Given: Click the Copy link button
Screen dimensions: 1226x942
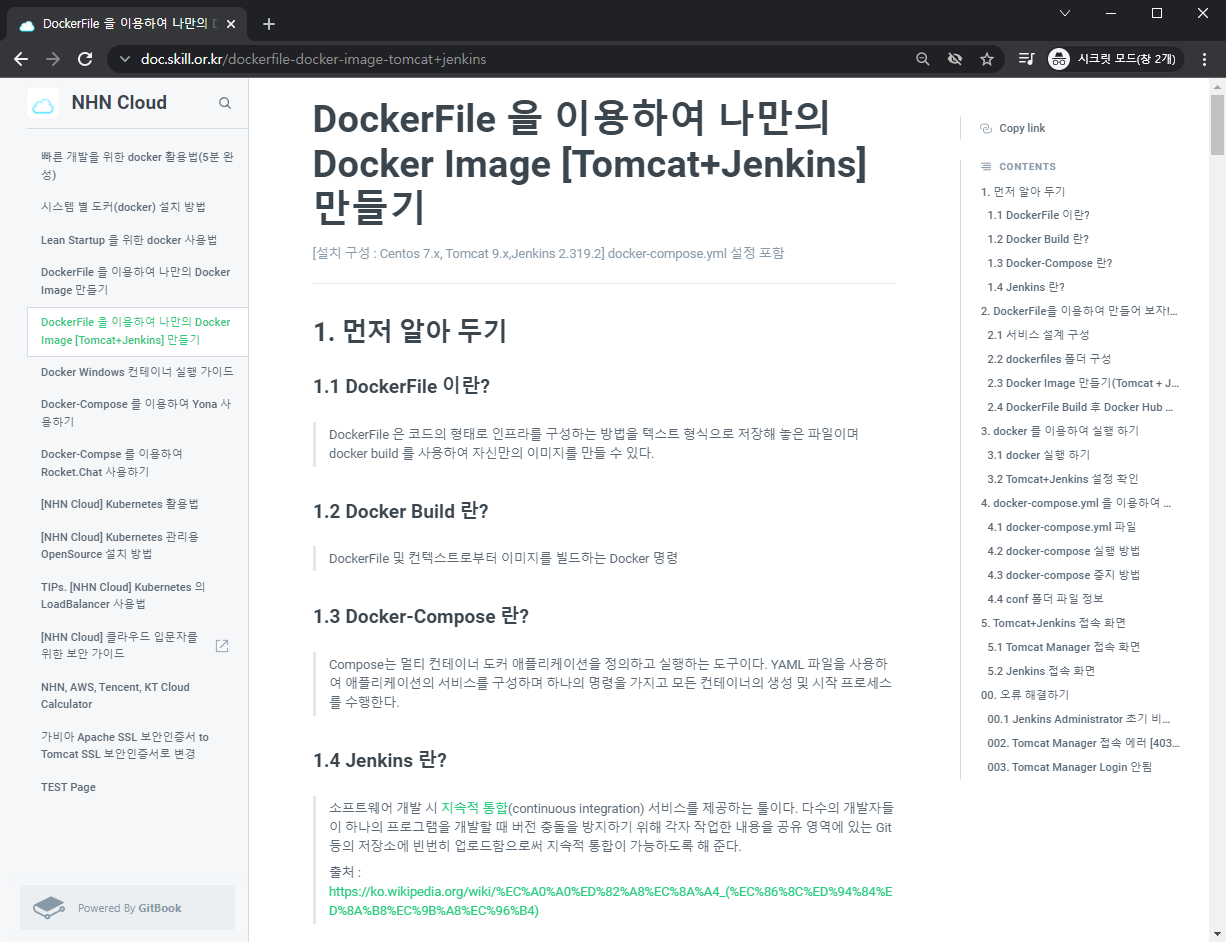Looking at the screenshot, I should [x=1013, y=128].
